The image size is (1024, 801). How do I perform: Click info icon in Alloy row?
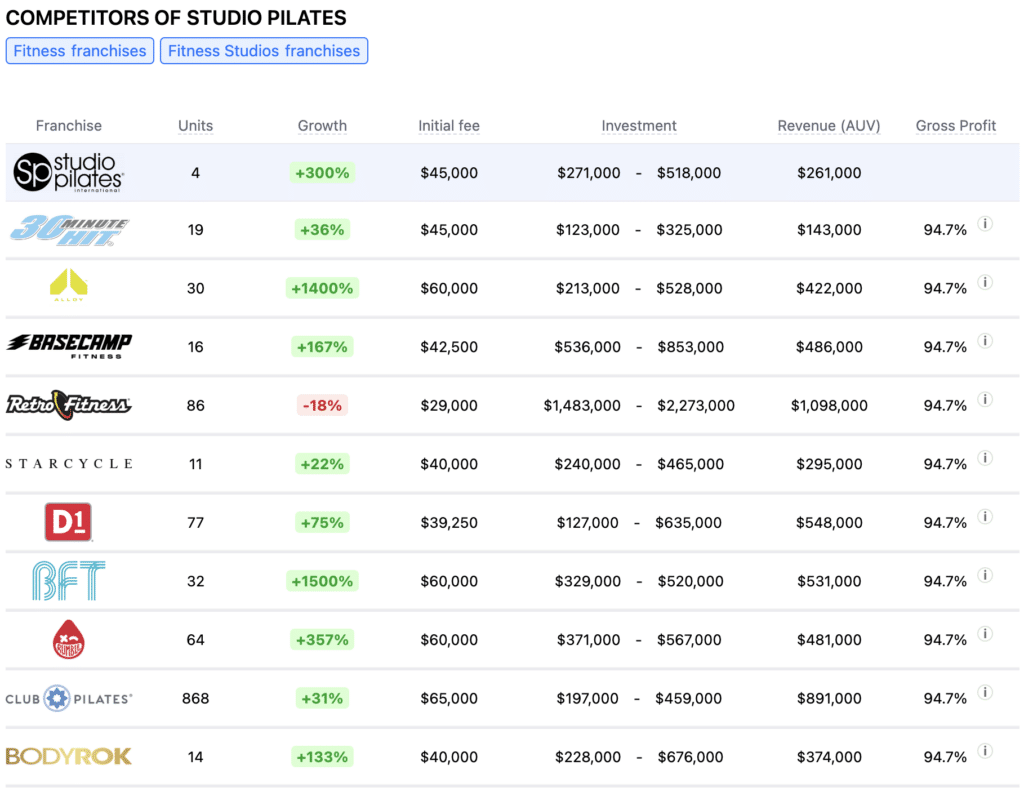[985, 282]
